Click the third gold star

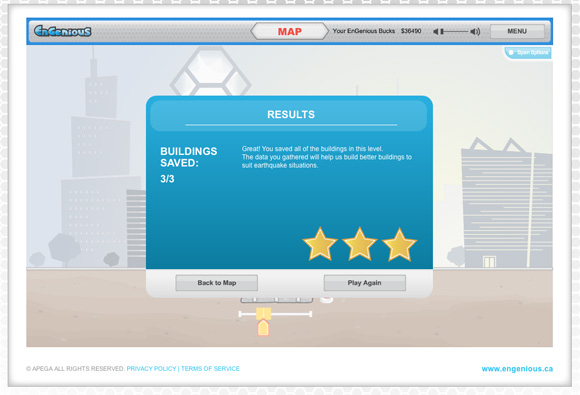[x=399, y=244]
